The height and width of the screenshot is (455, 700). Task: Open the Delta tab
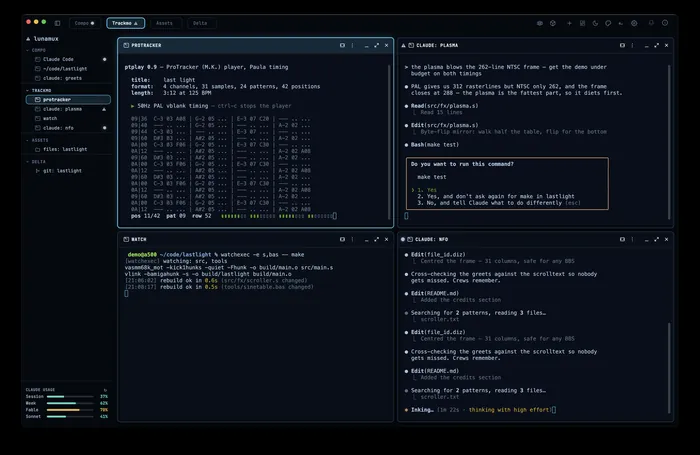pos(200,23)
